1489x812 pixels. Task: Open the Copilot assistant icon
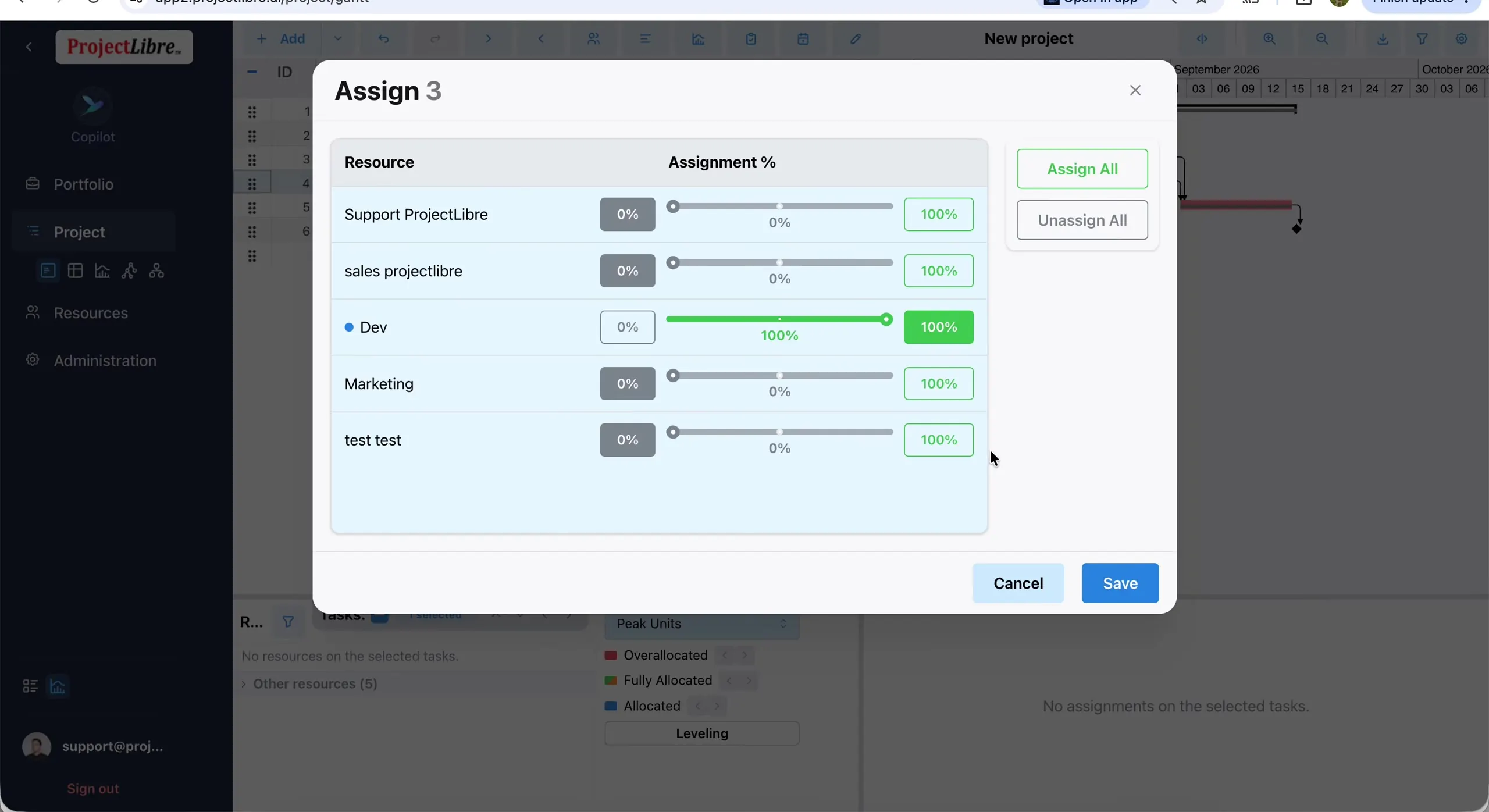tap(92, 105)
